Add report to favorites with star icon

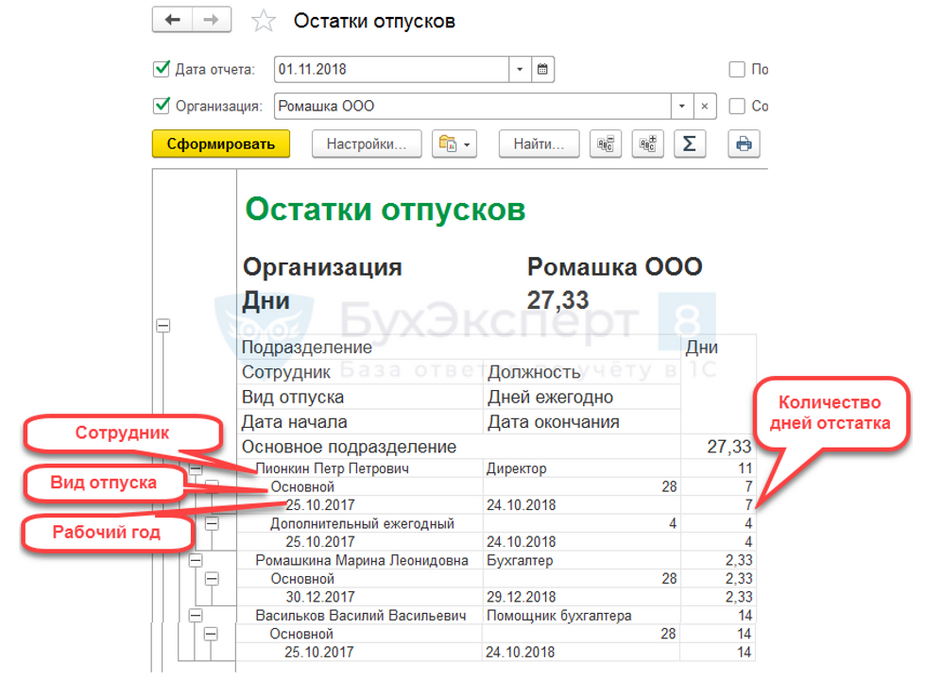(262, 21)
